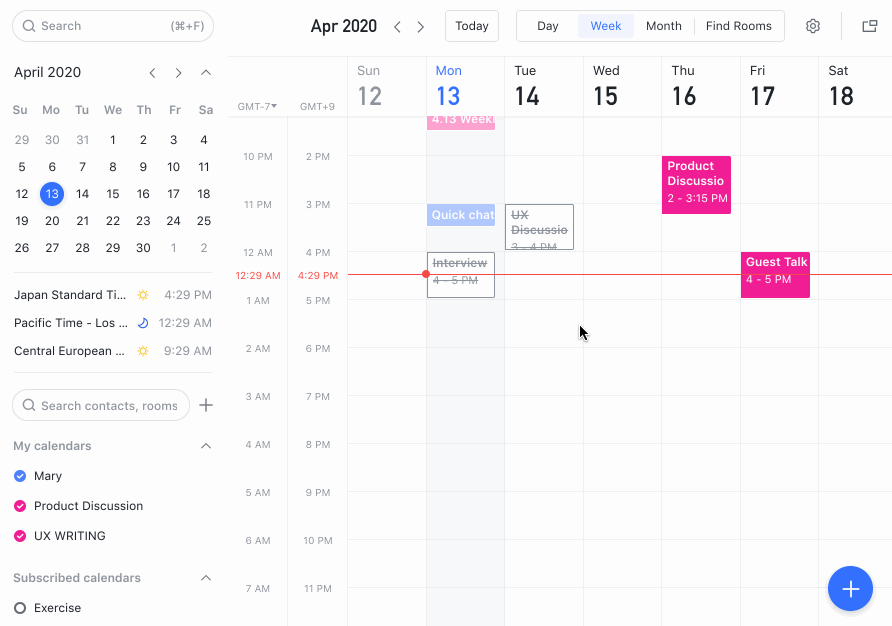Screen dimensions: 892x626
Task: Switch to Month view
Action: tap(663, 26)
